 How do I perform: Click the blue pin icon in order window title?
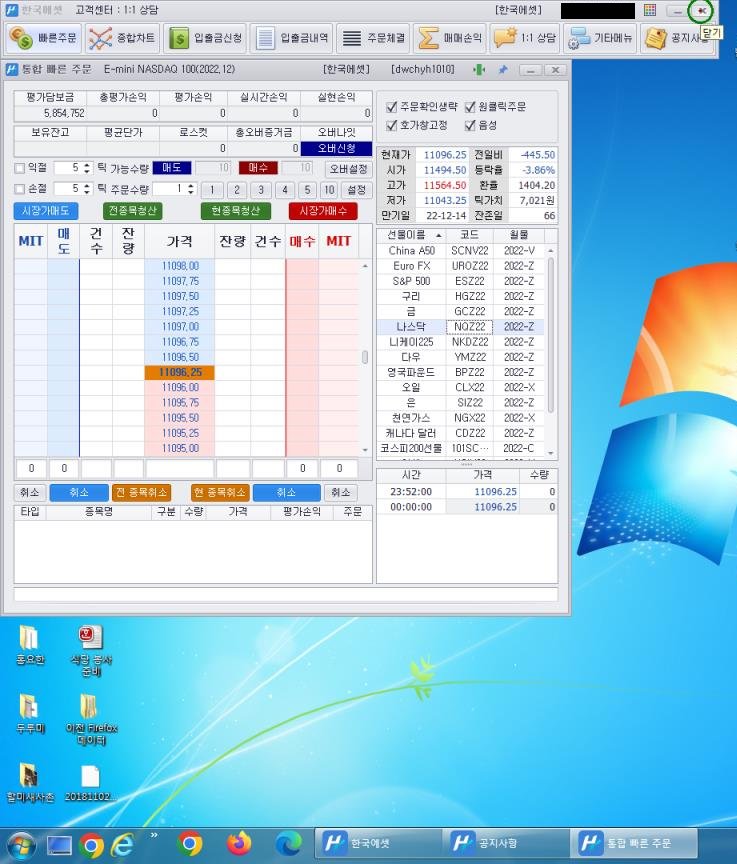(x=503, y=69)
